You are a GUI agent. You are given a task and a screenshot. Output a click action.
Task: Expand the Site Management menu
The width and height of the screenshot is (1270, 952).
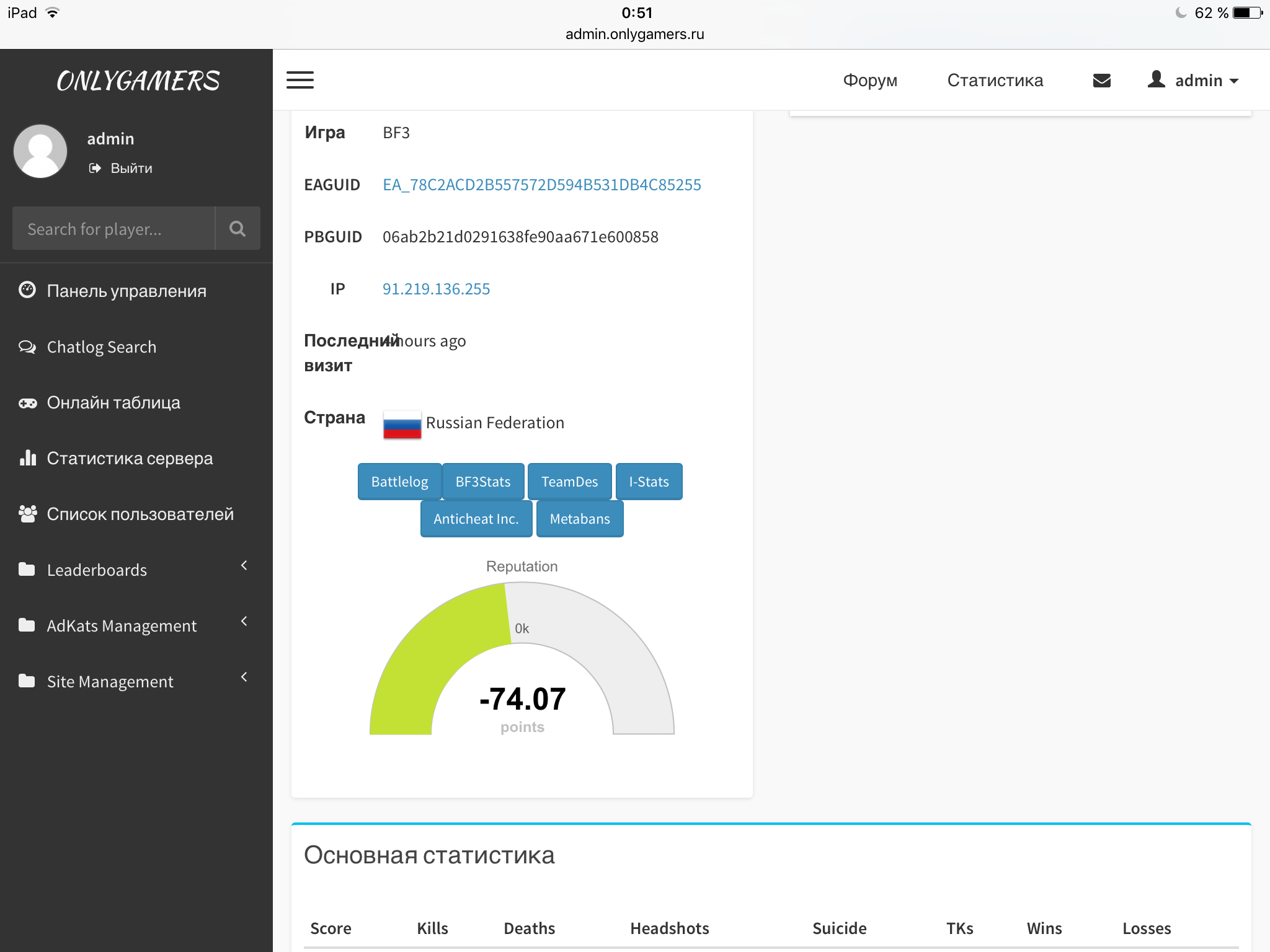[110, 682]
